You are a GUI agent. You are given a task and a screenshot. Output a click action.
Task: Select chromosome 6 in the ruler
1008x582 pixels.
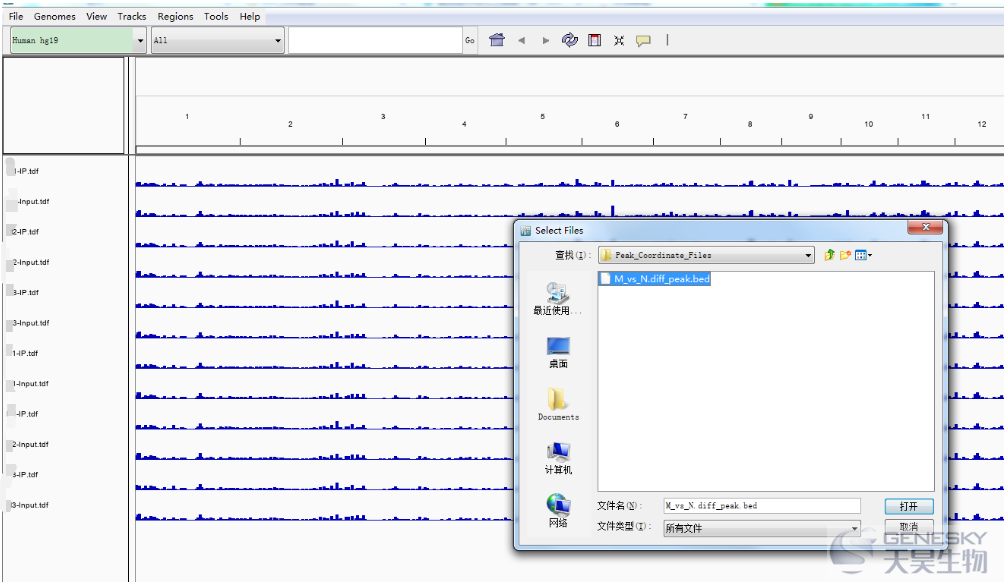(617, 124)
